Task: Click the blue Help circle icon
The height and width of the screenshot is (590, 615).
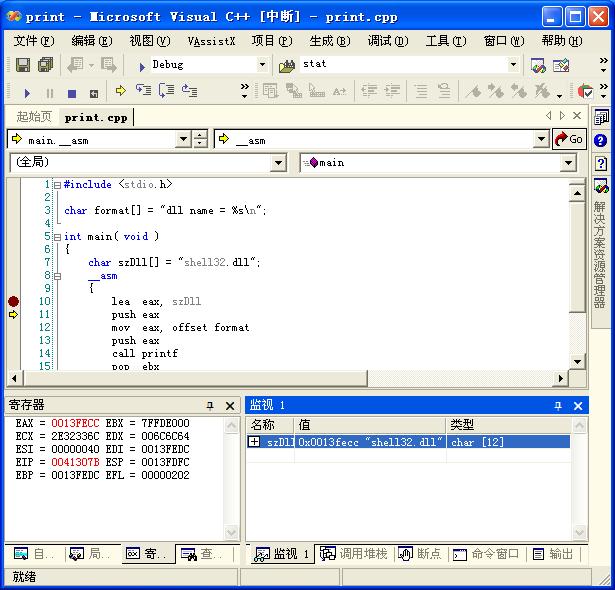Action: (x=600, y=140)
